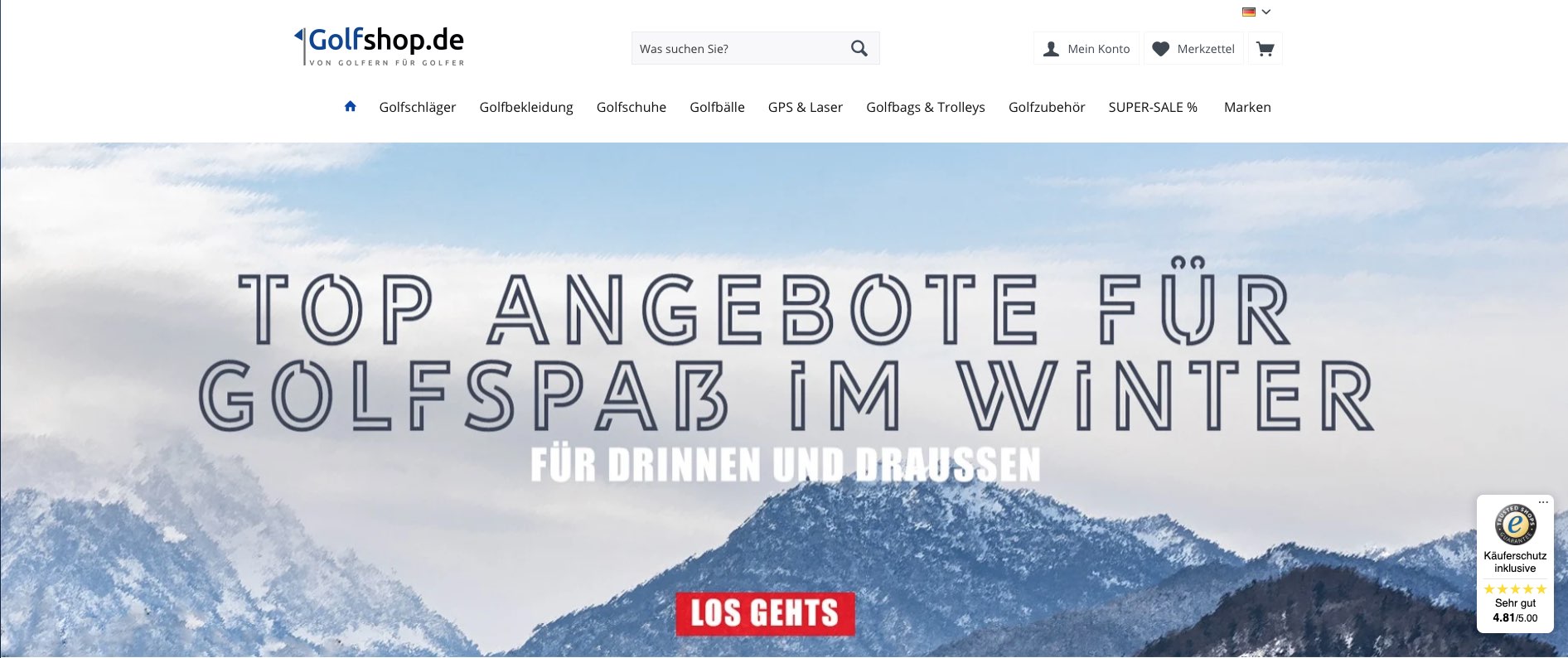Open Trusted Shops badge three-dot menu
Screen dimensions: 1568x658
click(1543, 502)
